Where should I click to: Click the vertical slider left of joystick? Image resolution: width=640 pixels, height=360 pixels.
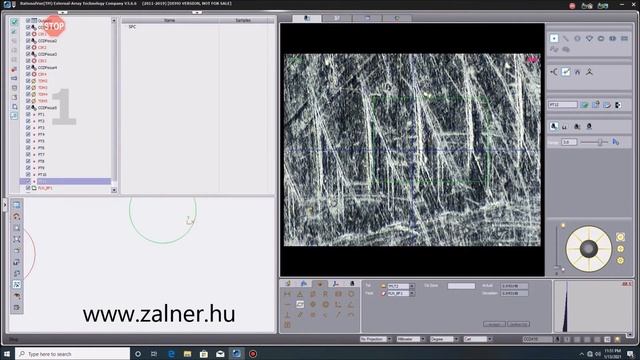[x=557, y=248]
